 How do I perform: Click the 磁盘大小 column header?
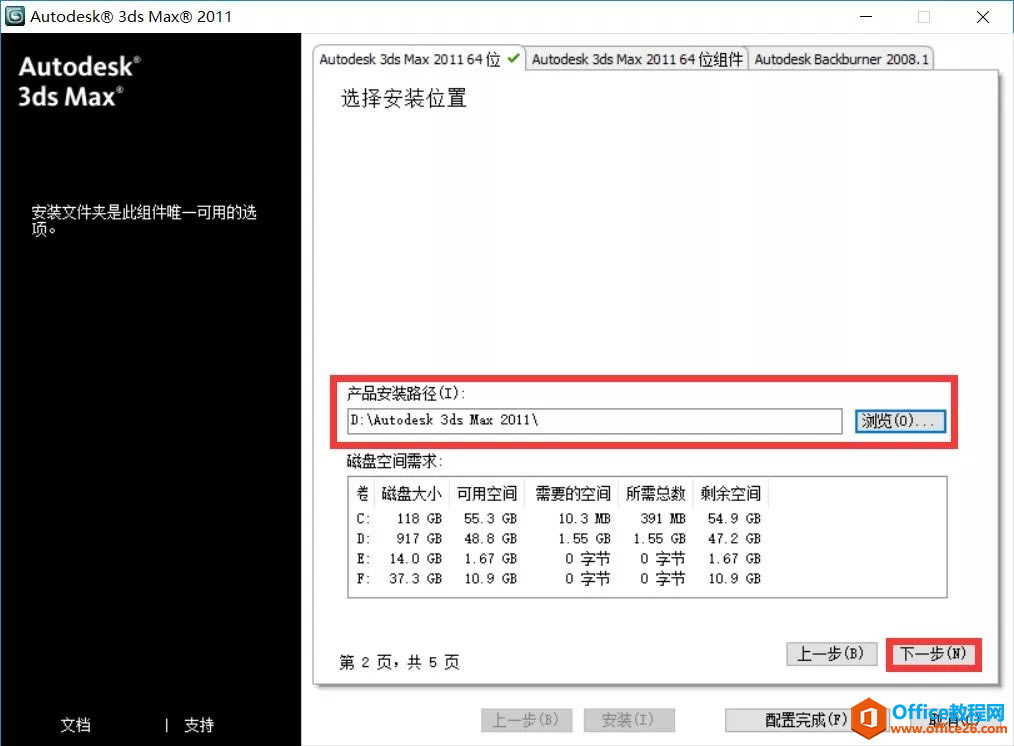tap(411, 494)
